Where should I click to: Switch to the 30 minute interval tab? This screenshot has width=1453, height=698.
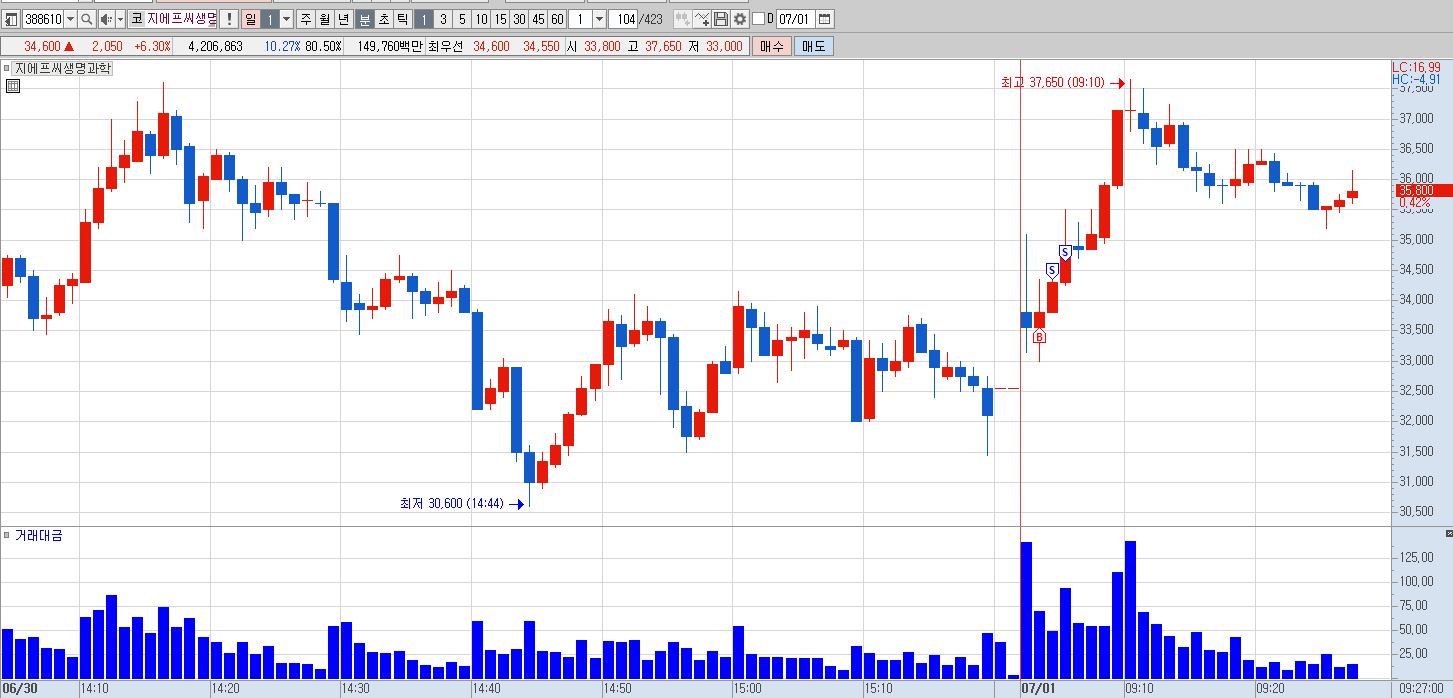coord(519,19)
